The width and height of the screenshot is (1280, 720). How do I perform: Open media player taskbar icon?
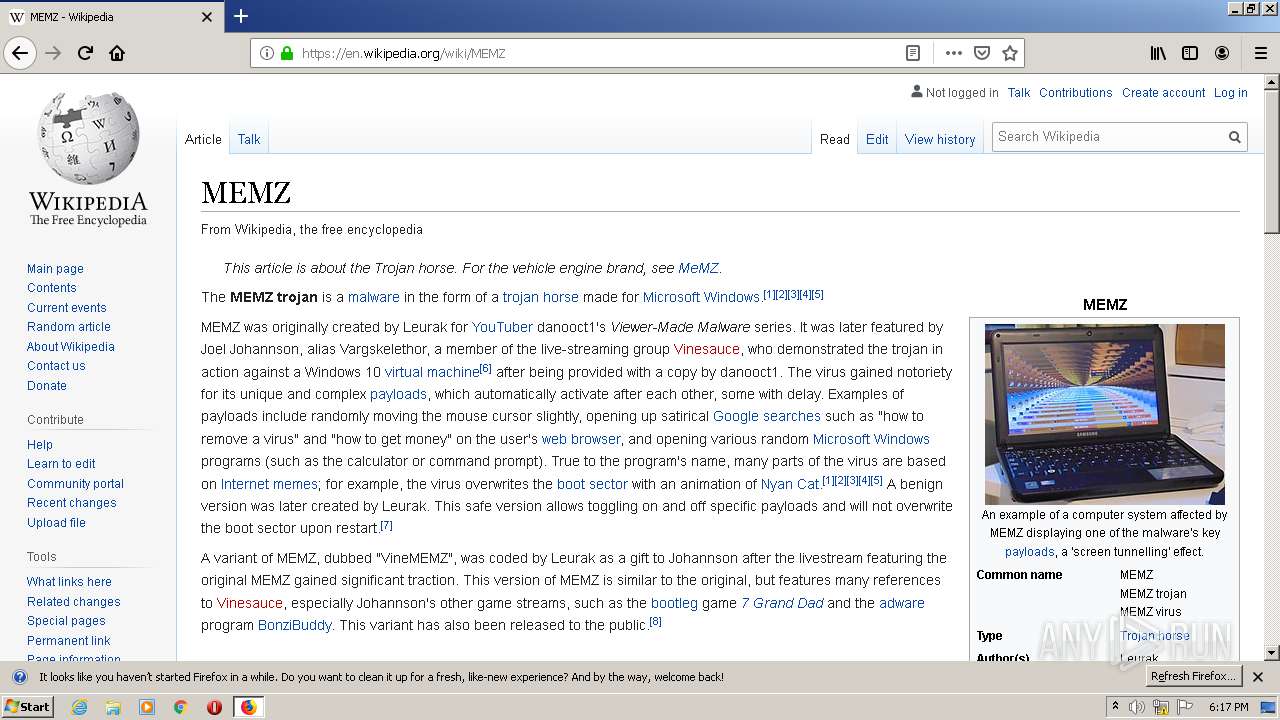click(x=147, y=707)
